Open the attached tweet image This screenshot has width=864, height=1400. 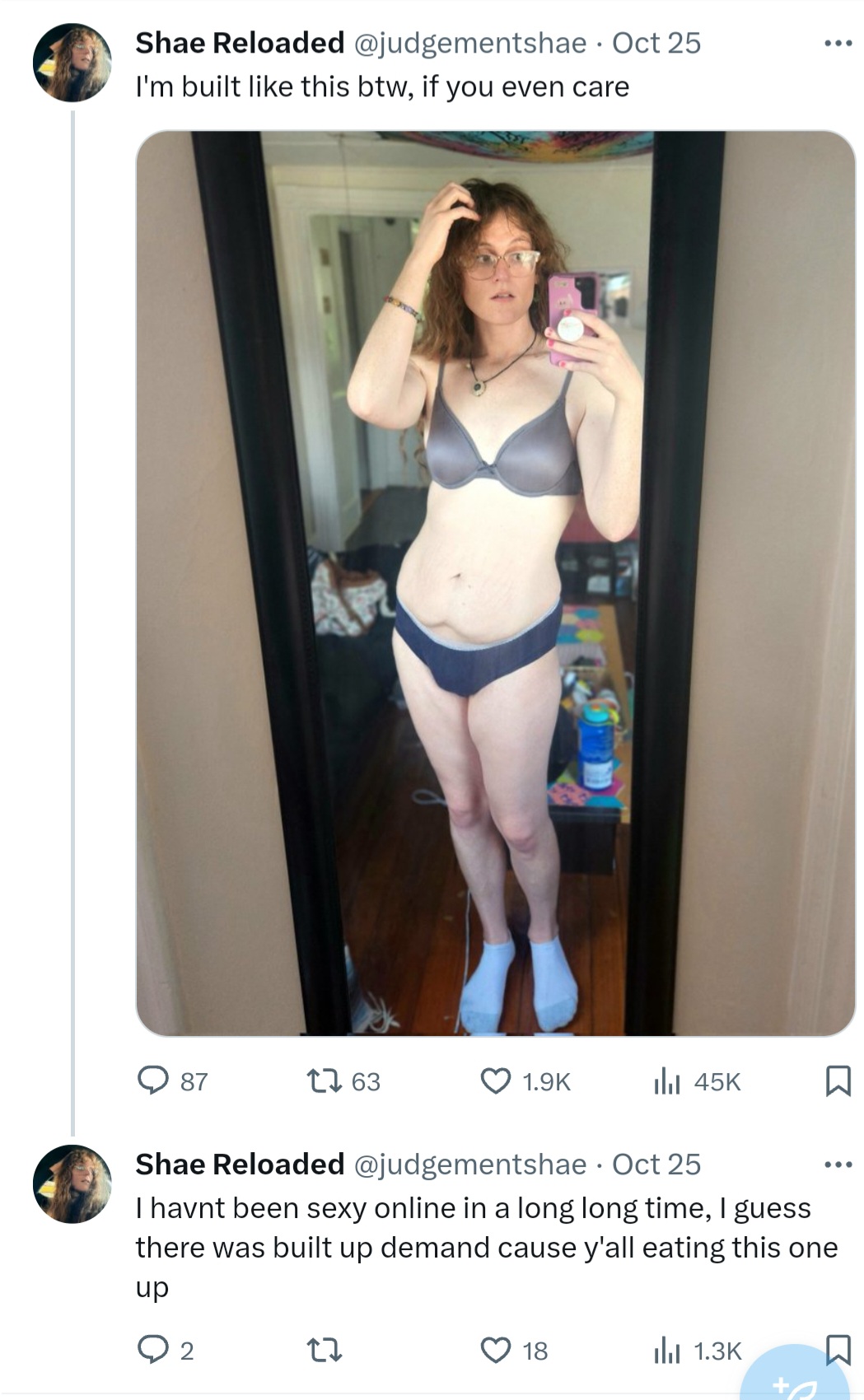click(x=495, y=583)
